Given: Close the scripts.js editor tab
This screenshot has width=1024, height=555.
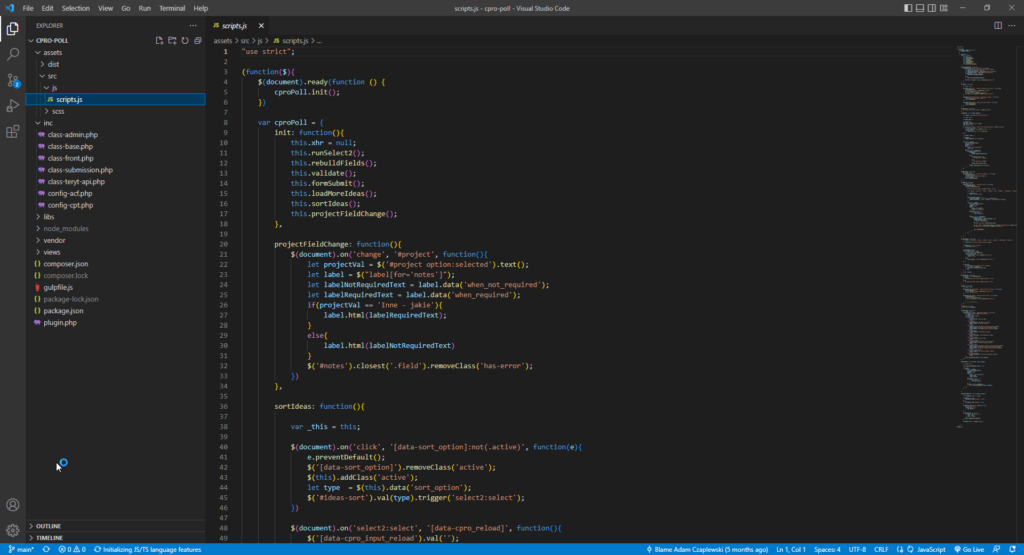Looking at the screenshot, I should tap(261, 25).
